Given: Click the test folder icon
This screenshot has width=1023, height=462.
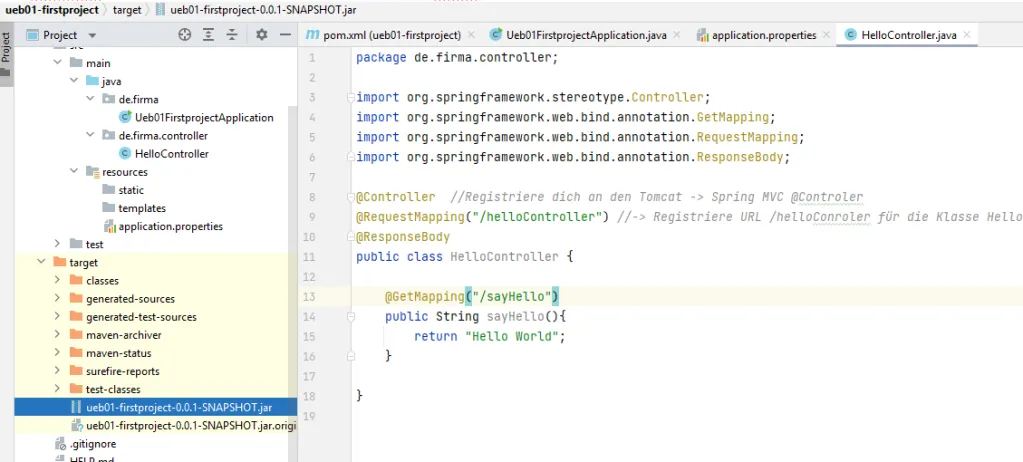Looking at the screenshot, I should point(76,244).
